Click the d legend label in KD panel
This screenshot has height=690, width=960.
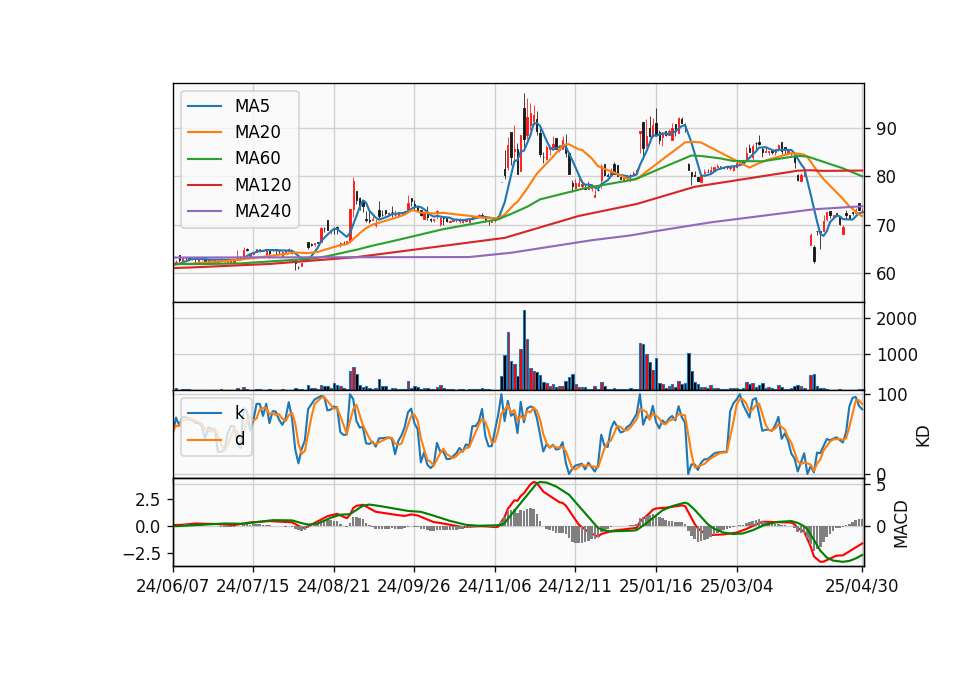click(240, 439)
